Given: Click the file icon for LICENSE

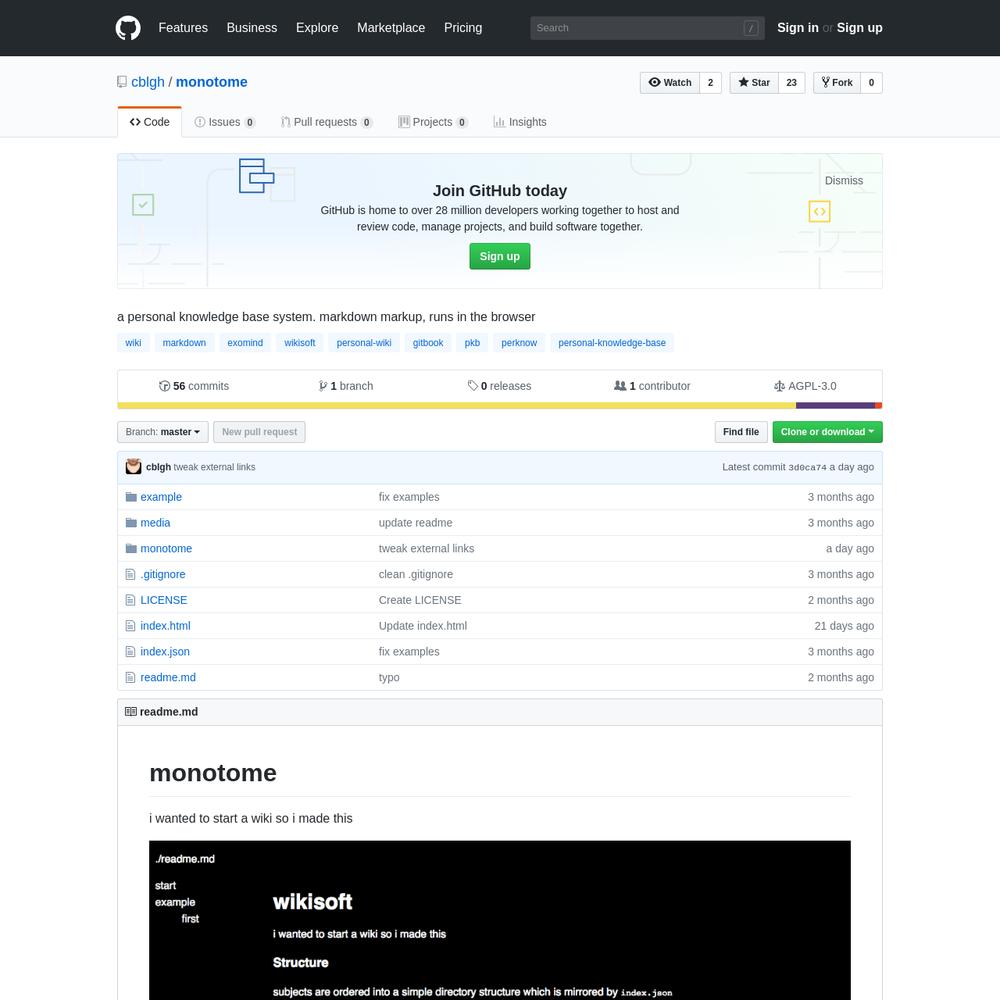Looking at the screenshot, I should tap(130, 600).
